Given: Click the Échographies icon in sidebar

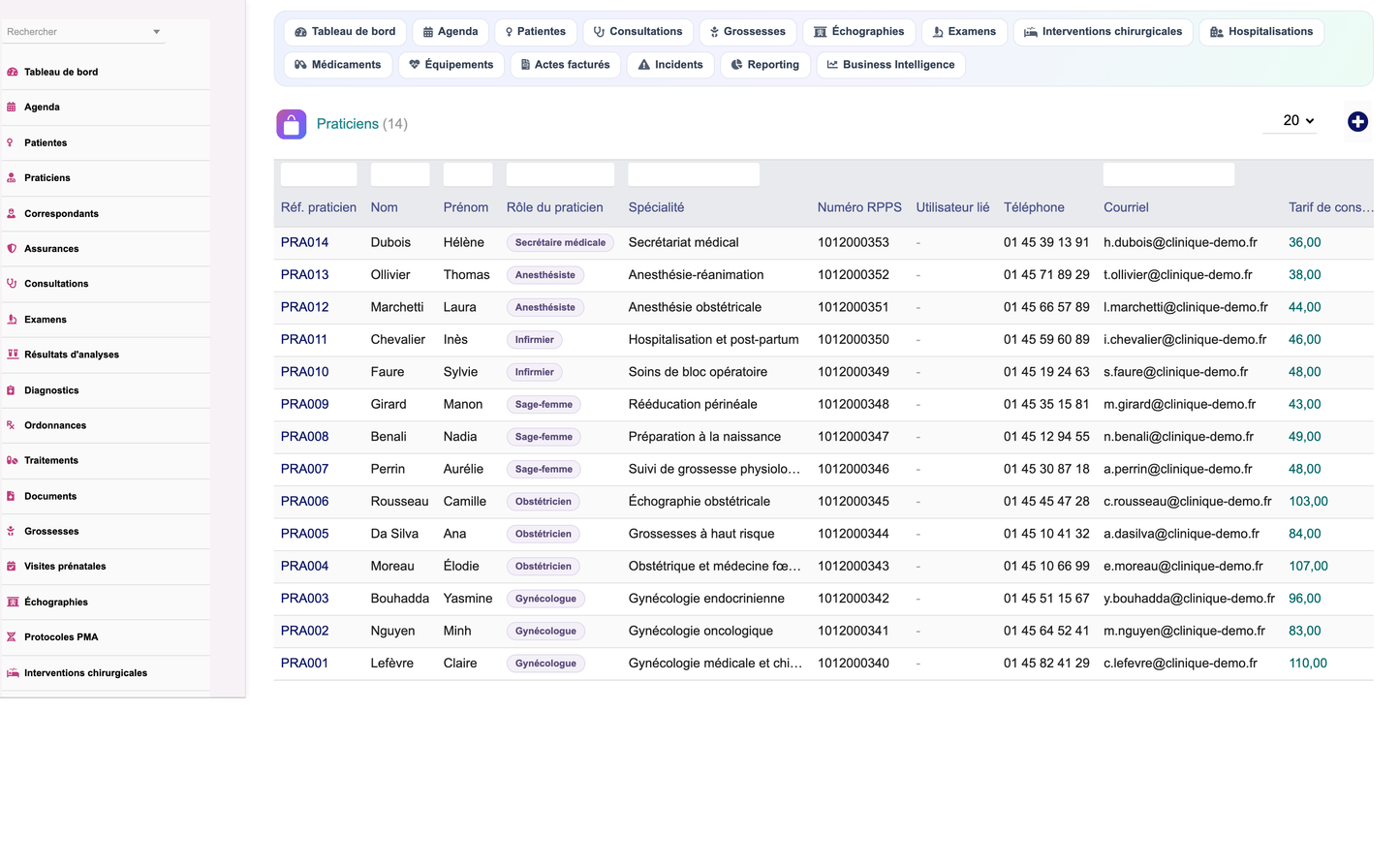Looking at the screenshot, I should [x=13, y=602].
